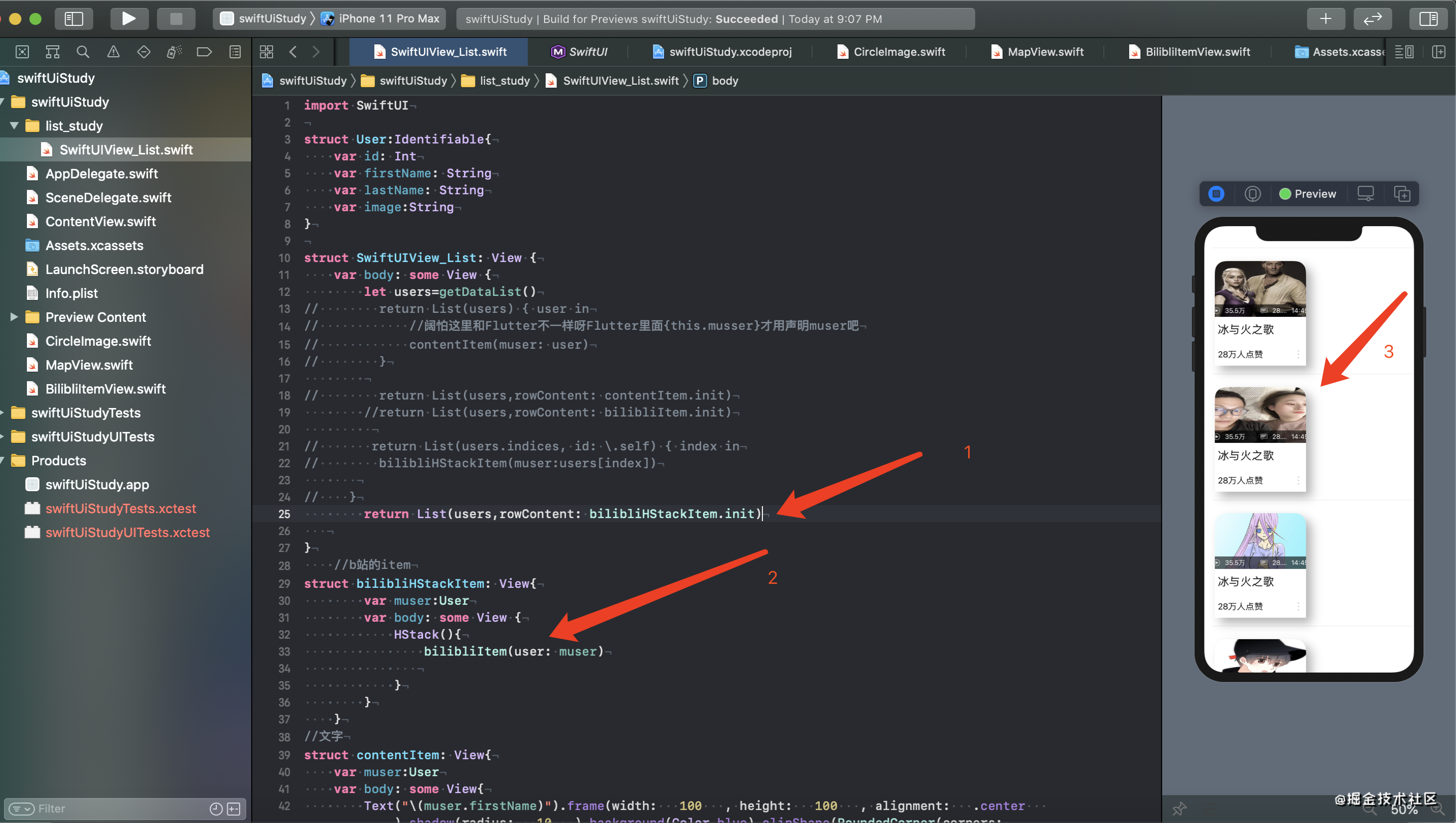1456x823 pixels.
Task: Toggle the right inspector panel
Action: click(1428, 18)
